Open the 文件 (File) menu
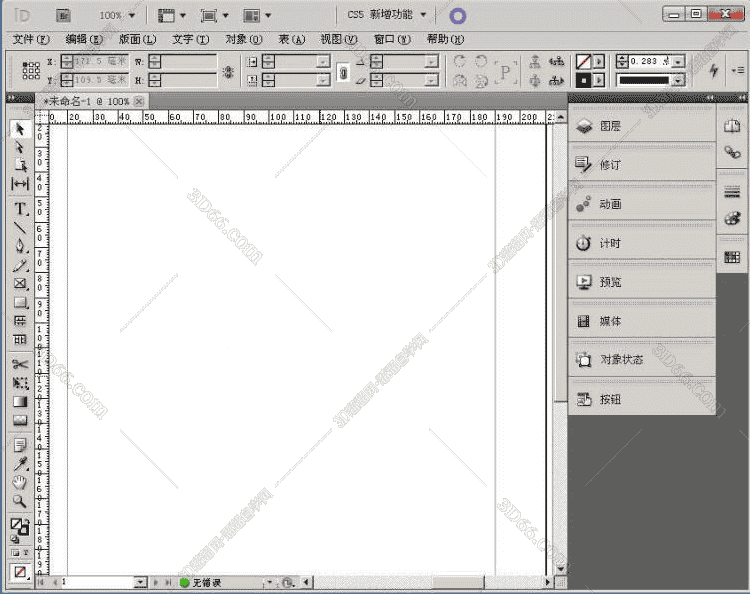Viewport: 750px width, 594px height. [31, 39]
